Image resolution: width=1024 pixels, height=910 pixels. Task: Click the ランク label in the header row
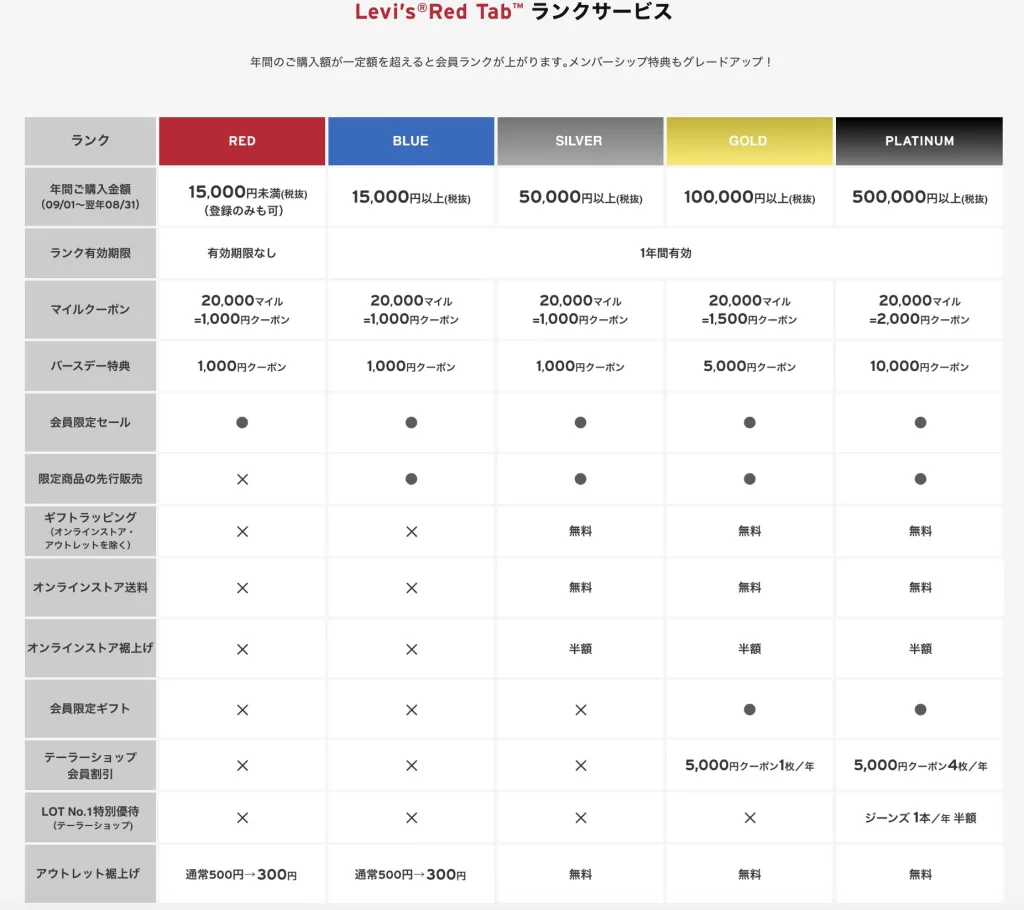pos(90,141)
